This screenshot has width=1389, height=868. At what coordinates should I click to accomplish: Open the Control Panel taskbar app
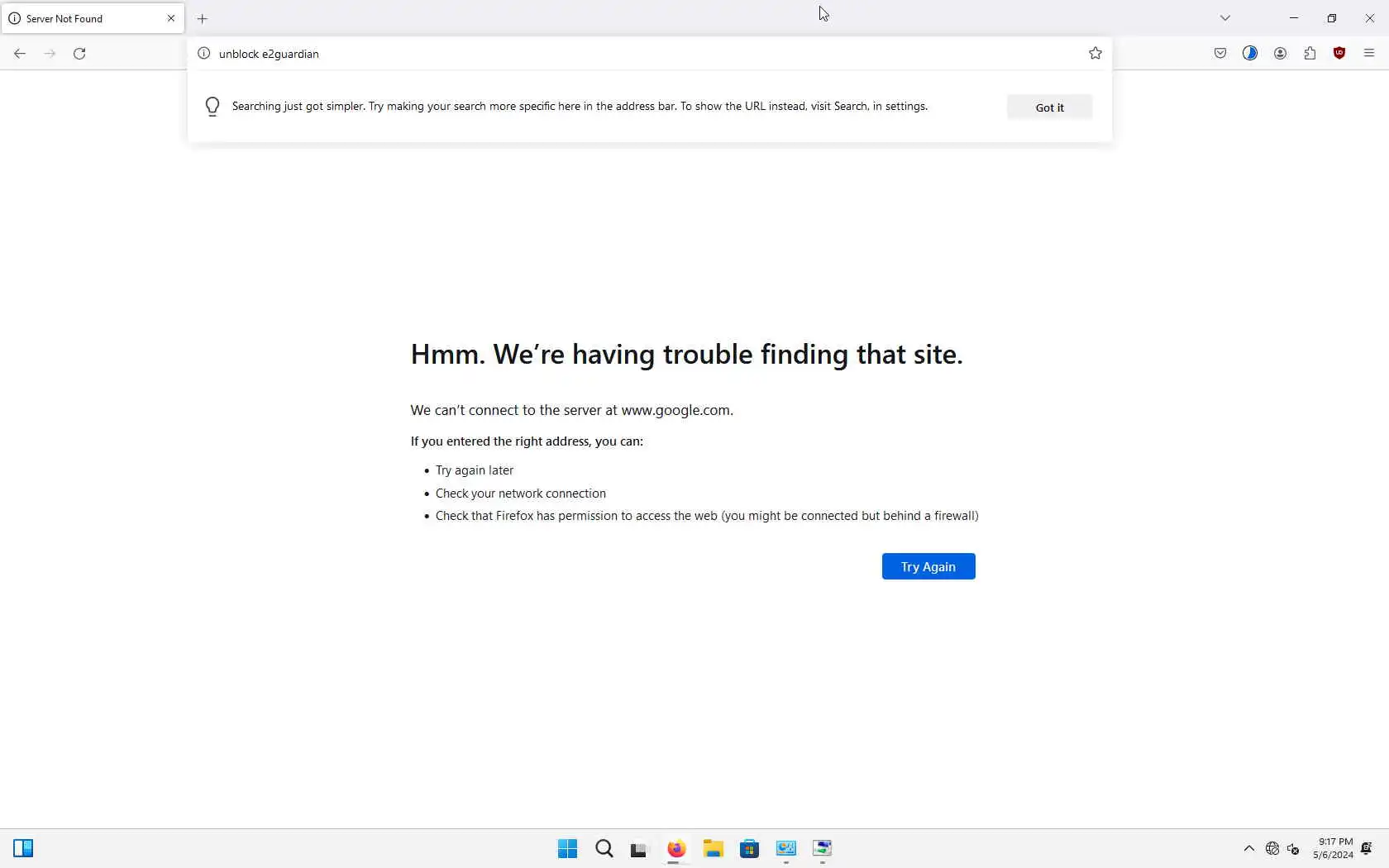[x=785, y=849]
